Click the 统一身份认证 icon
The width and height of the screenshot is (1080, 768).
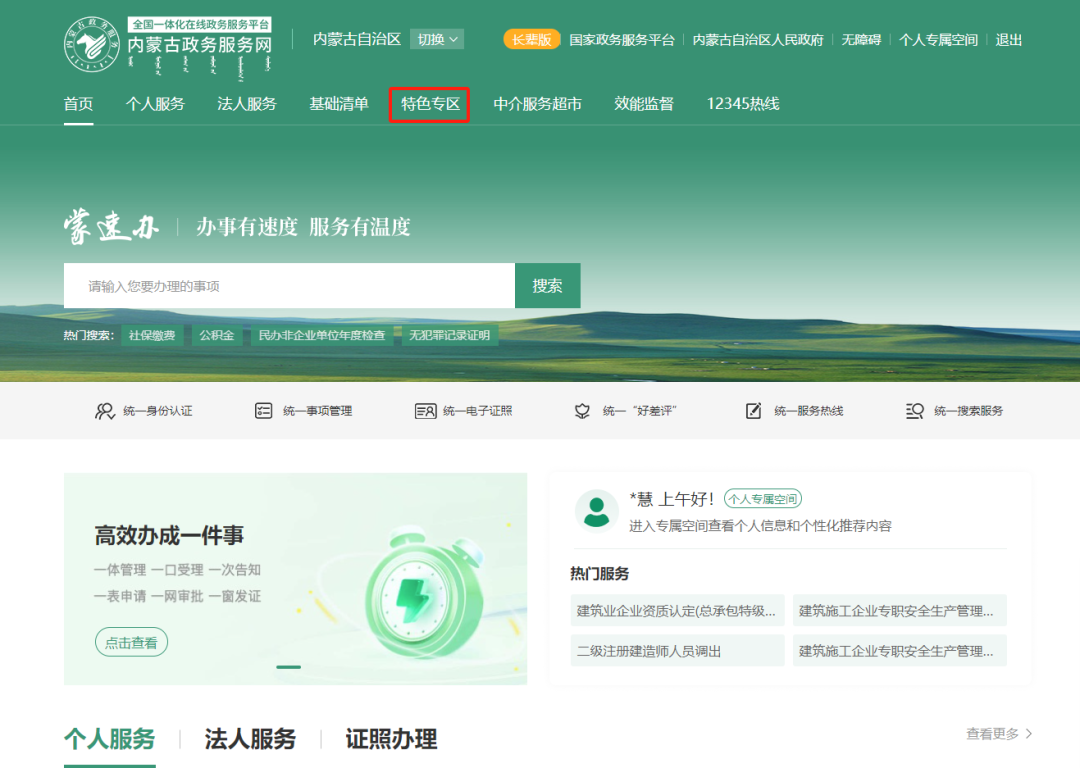tap(105, 411)
